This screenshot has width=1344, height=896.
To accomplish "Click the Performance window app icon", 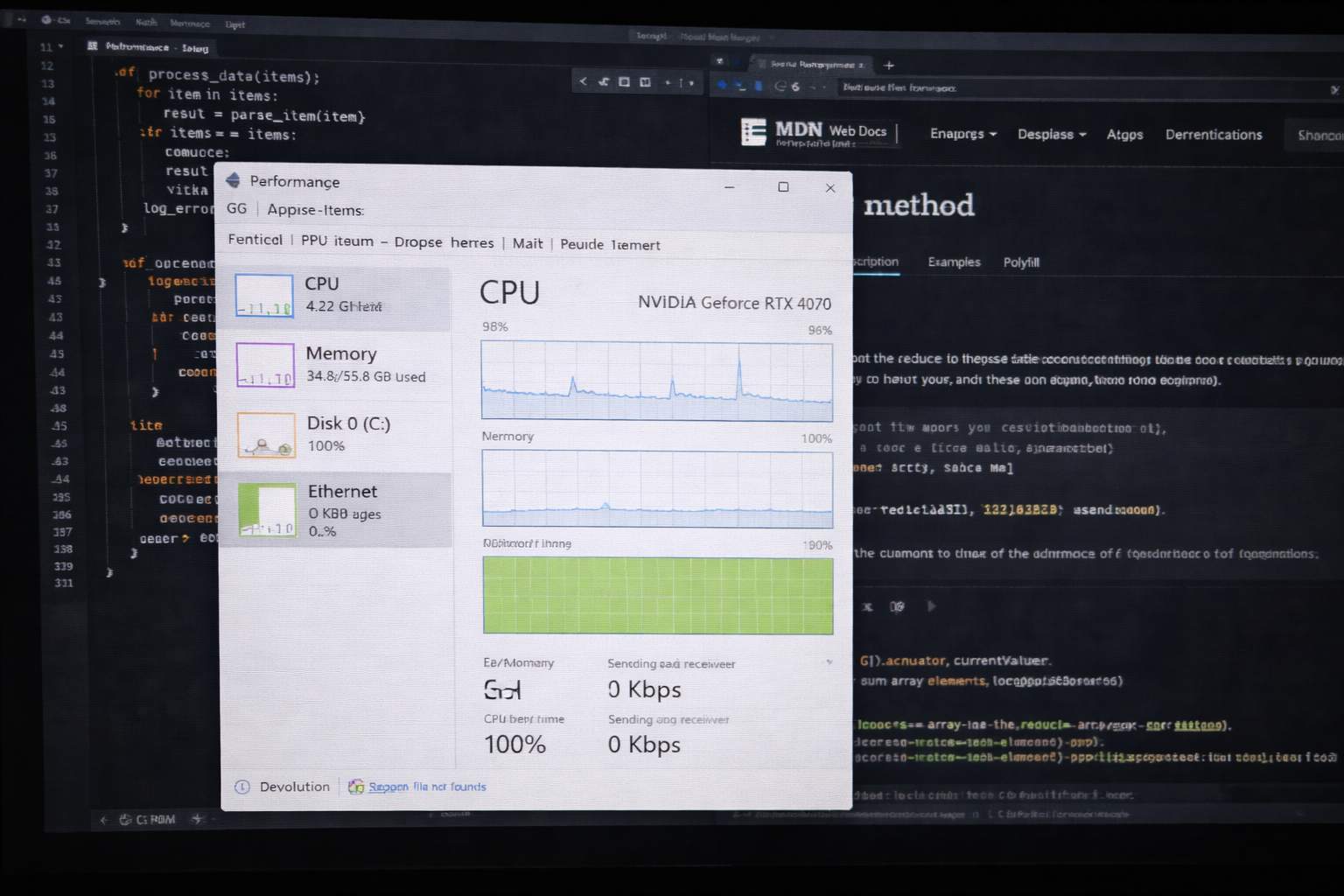I will (233, 180).
